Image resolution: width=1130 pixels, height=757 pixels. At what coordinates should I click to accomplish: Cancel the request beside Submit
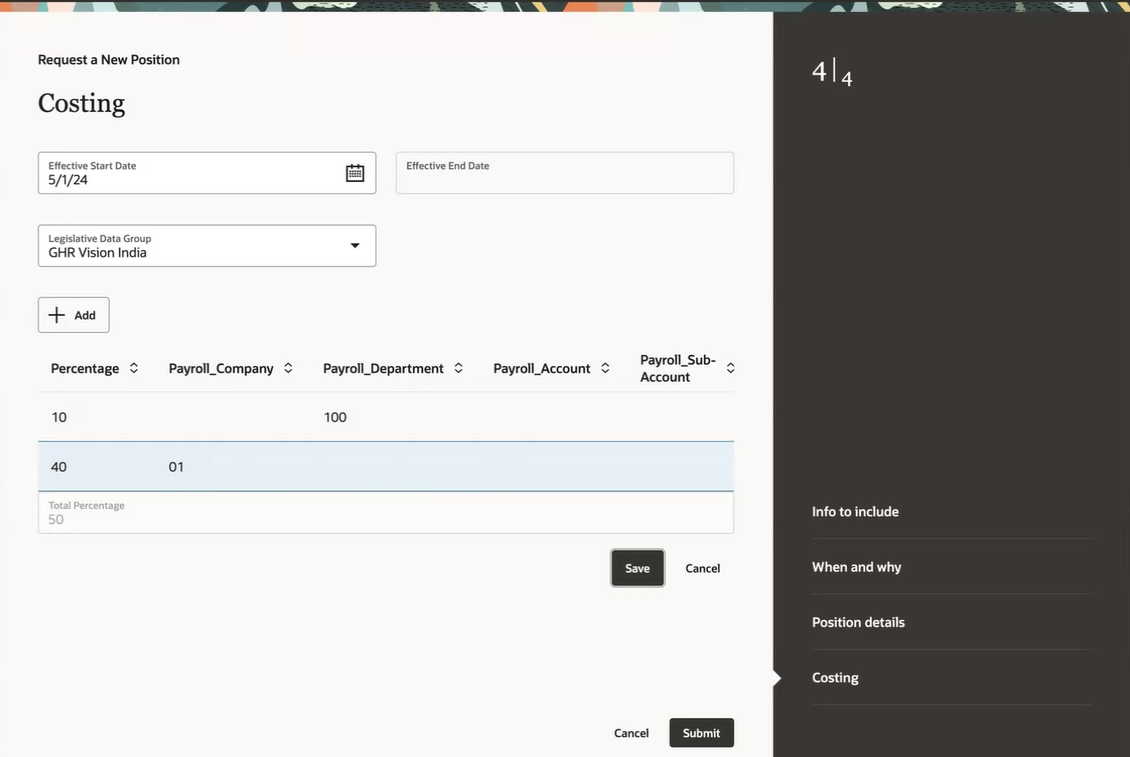(631, 732)
